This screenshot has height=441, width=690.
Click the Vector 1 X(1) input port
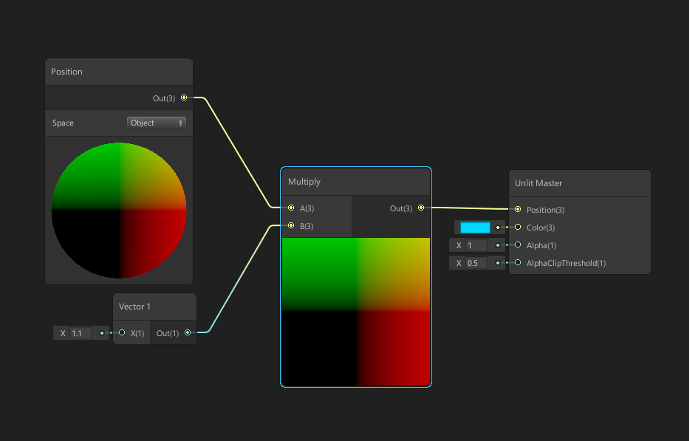coord(122,332)
